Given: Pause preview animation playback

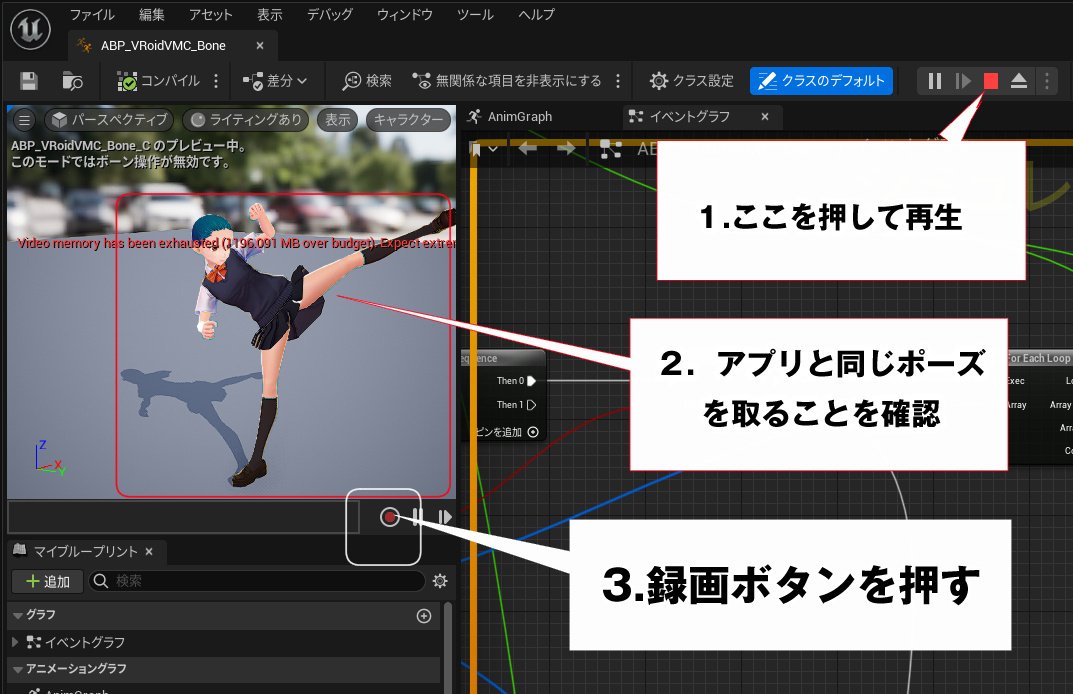Looking at the screenshot, I should (417, 517).
